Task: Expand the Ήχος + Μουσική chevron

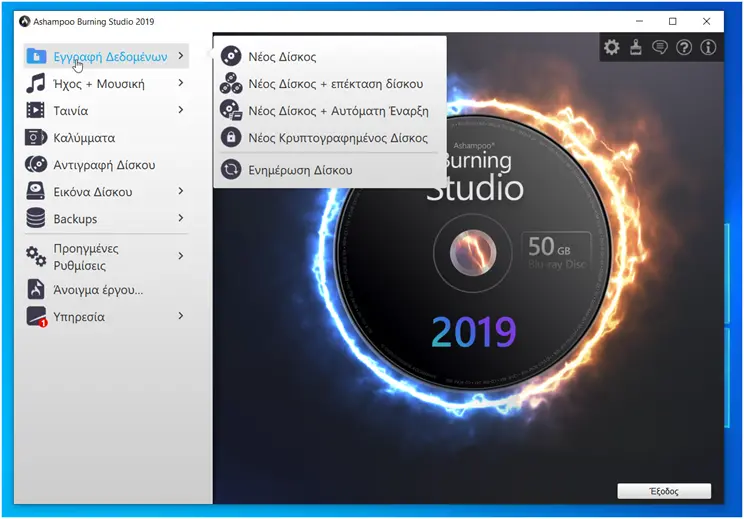Action: tap(181, 83)
